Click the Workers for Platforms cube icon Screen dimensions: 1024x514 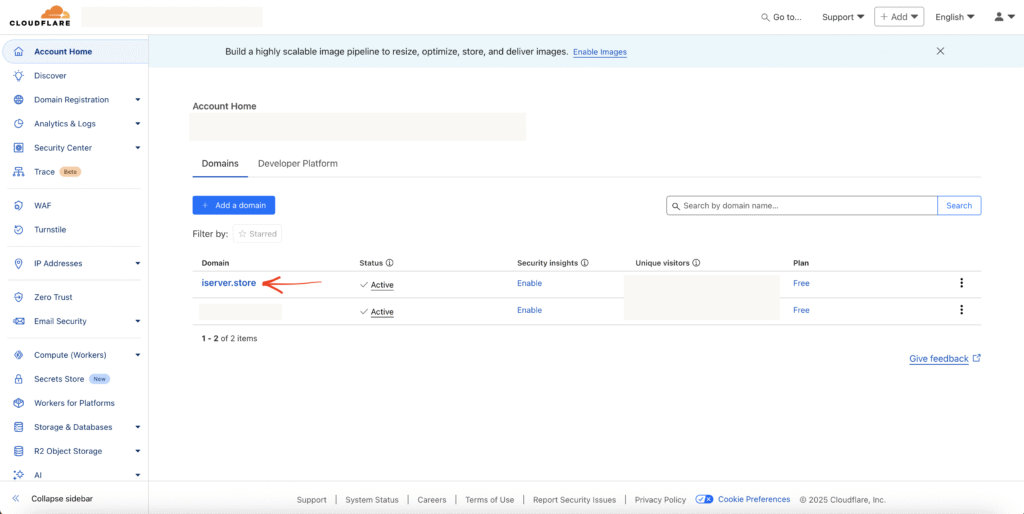tap(19, 403)
